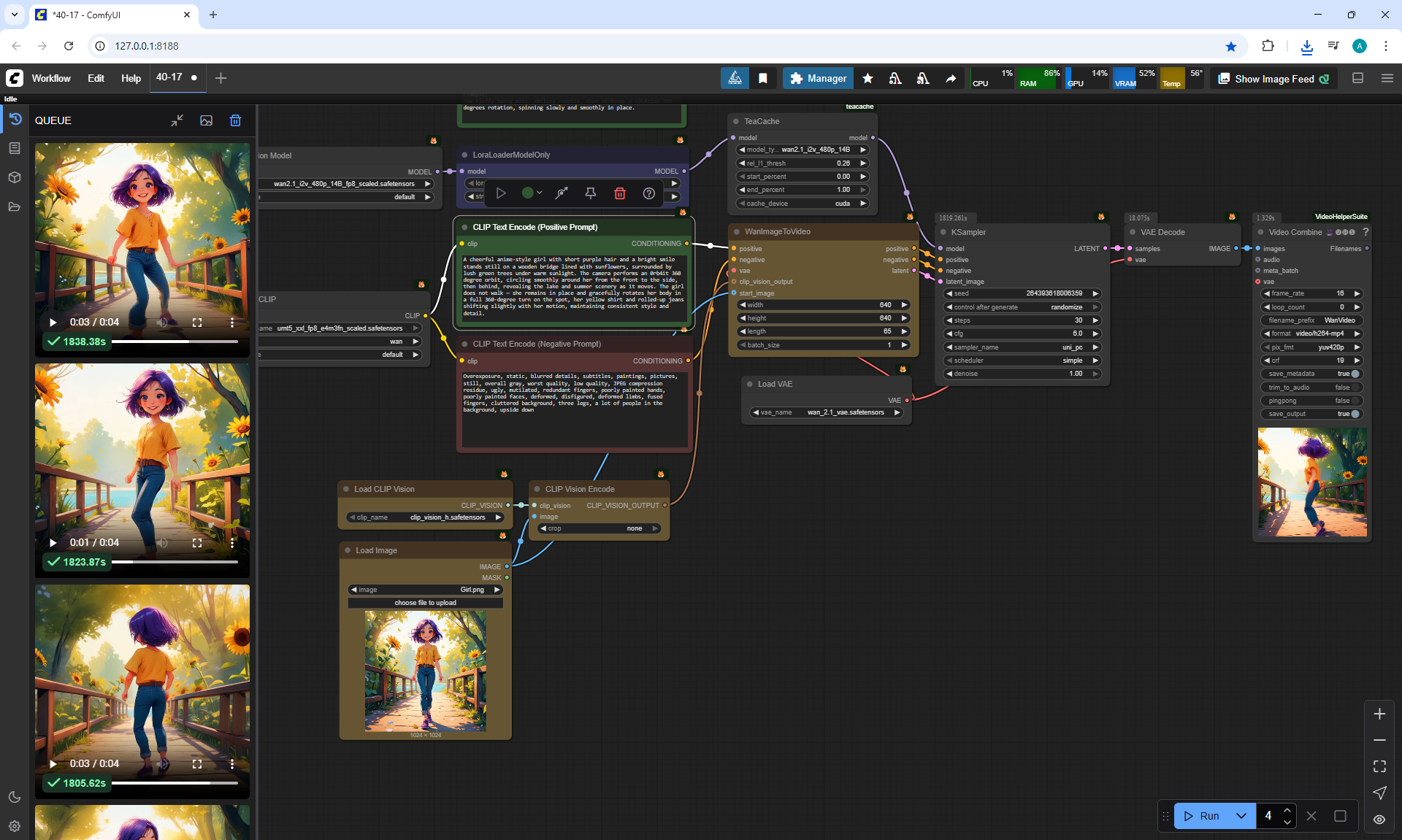Toggle save_metadata switch in Video Combine
Screen dimensions: 1402x840
coord(1355,374)
